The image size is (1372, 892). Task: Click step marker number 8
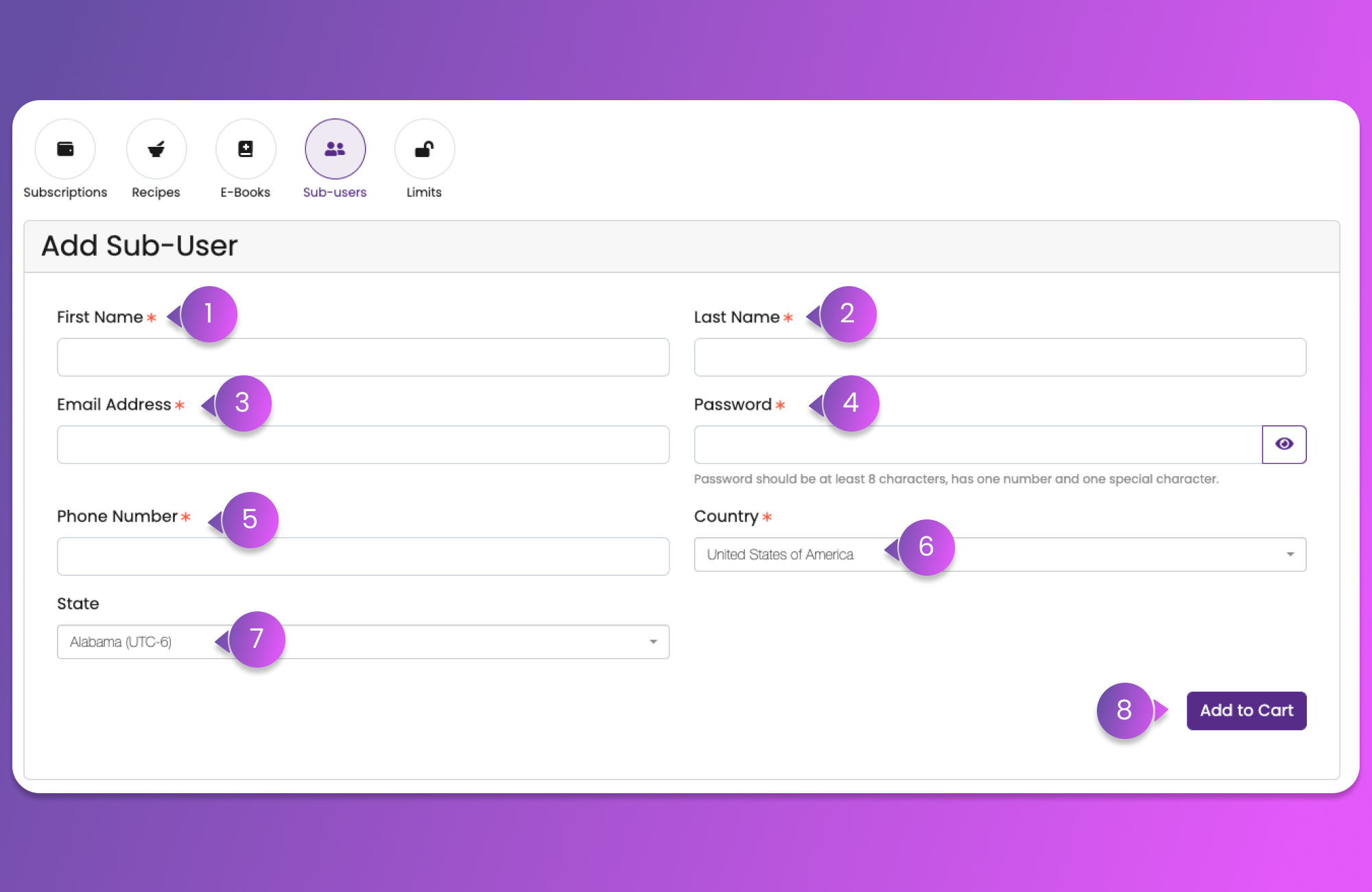[x=1124, y=710]
